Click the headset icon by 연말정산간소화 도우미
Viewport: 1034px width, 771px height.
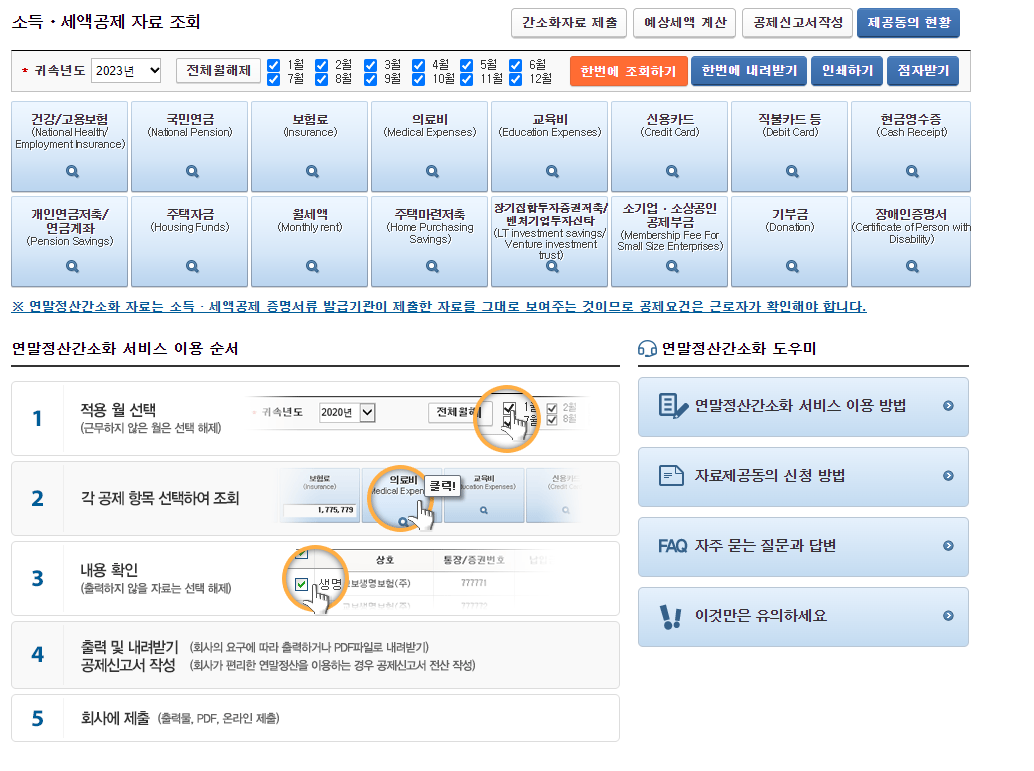coord(647,348)
